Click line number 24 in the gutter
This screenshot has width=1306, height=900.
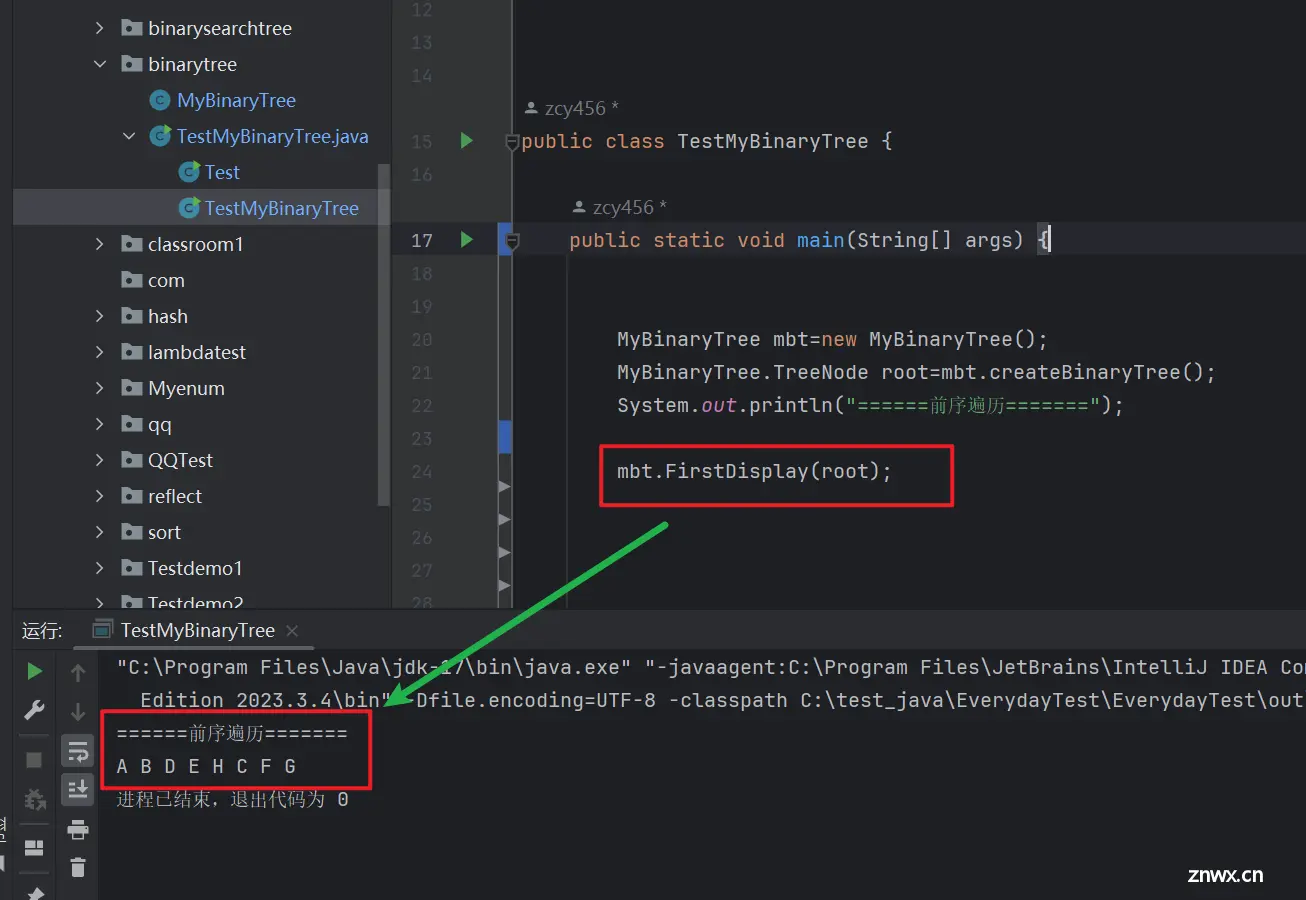422,471
